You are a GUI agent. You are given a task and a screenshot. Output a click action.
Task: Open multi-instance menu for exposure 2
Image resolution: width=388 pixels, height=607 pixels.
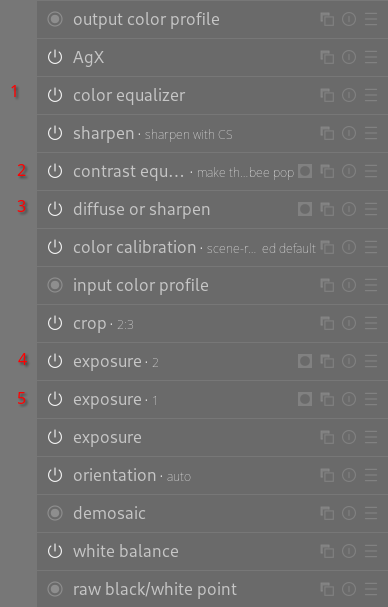[327, 362]
